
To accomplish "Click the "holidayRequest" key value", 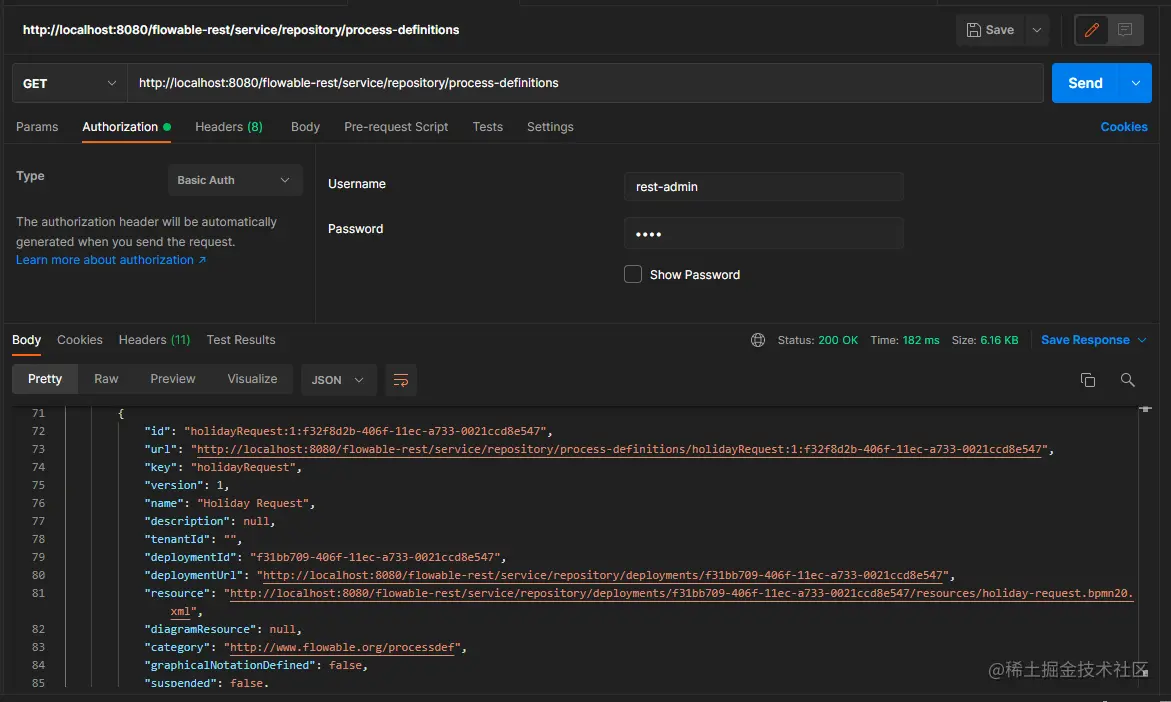I will 243,468.
